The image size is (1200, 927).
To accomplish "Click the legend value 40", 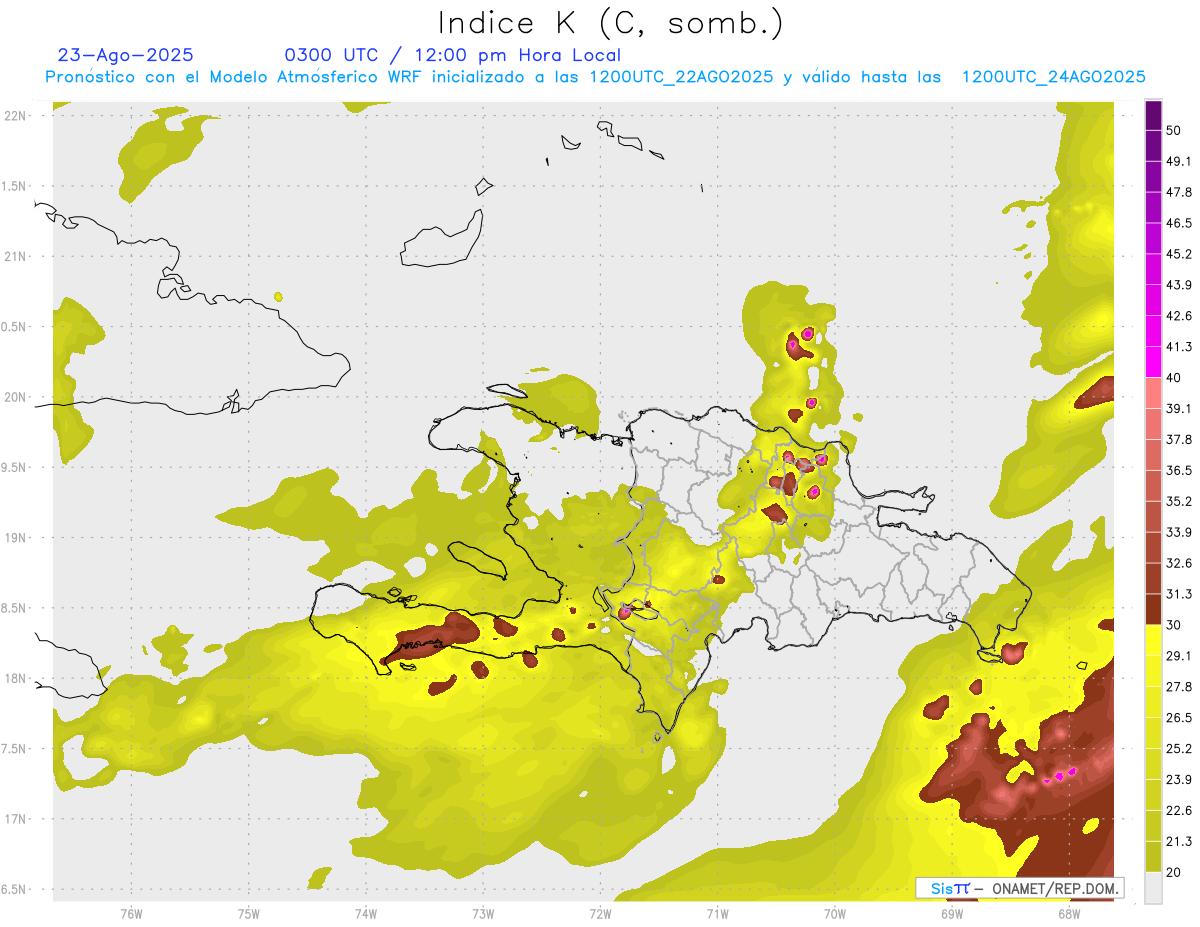I will point(1176,378).
